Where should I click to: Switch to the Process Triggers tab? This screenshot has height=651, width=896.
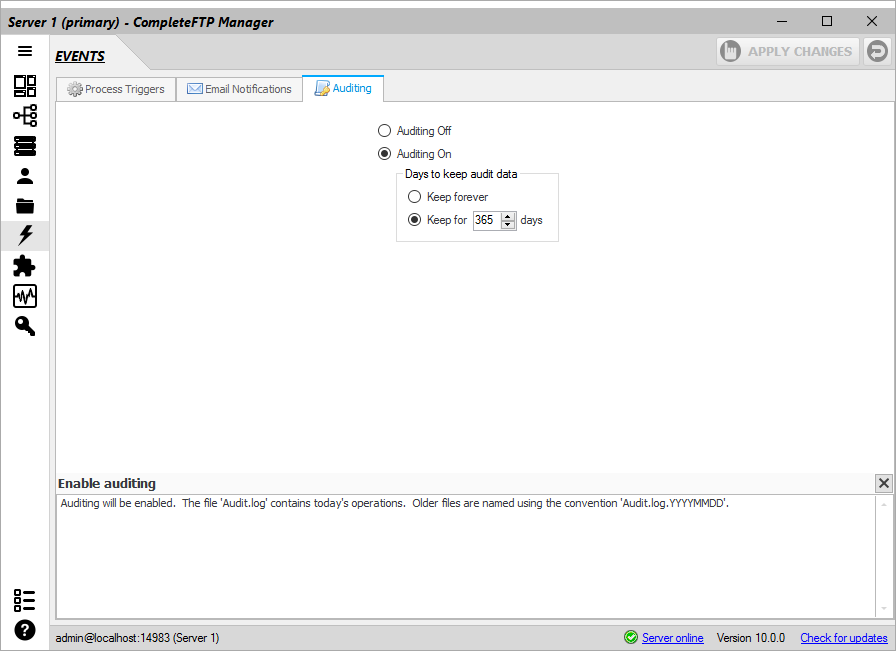pyautogui.click(x=116, y=89)
